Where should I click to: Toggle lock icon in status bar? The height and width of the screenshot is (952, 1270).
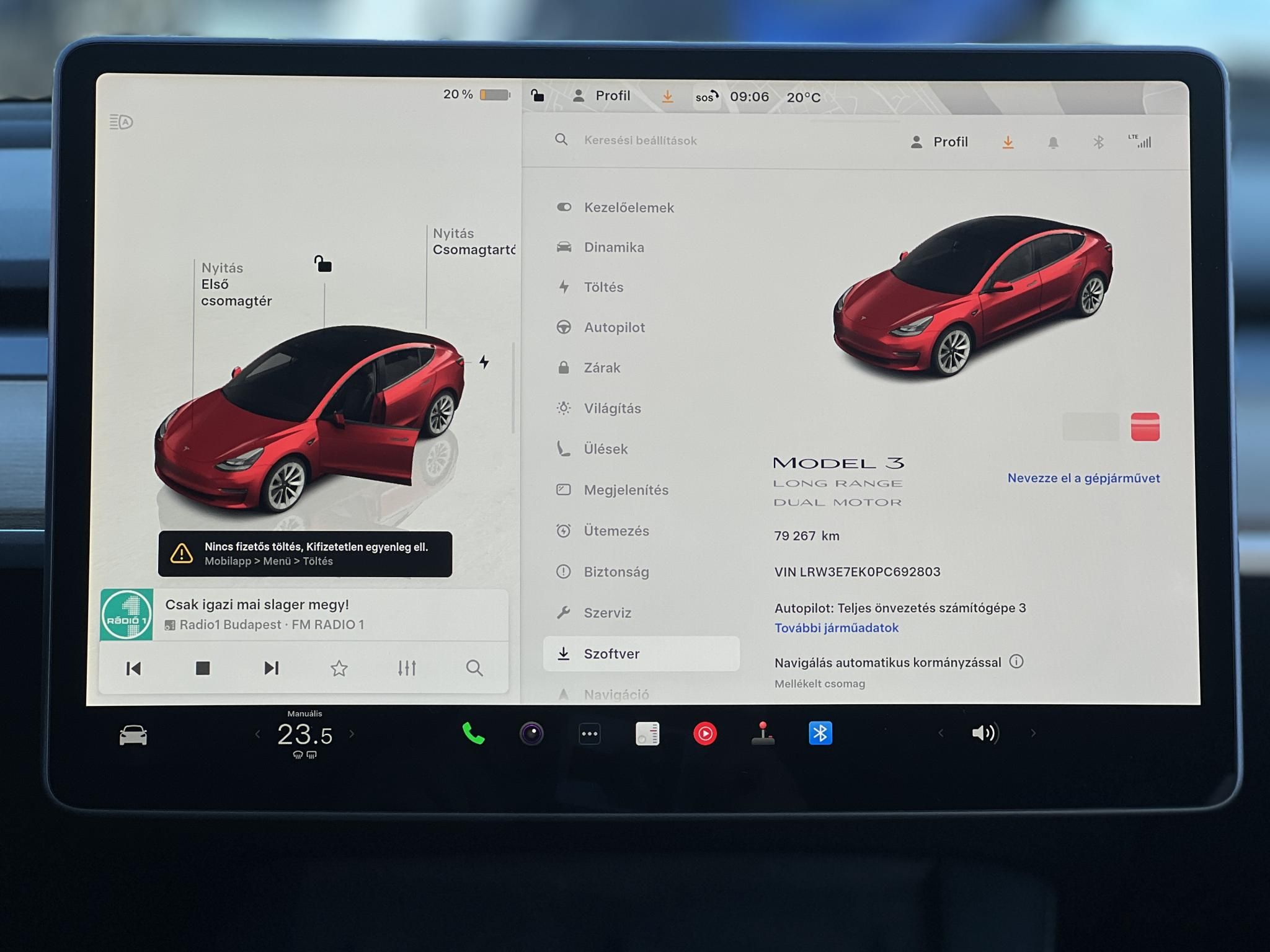point(538,95)
